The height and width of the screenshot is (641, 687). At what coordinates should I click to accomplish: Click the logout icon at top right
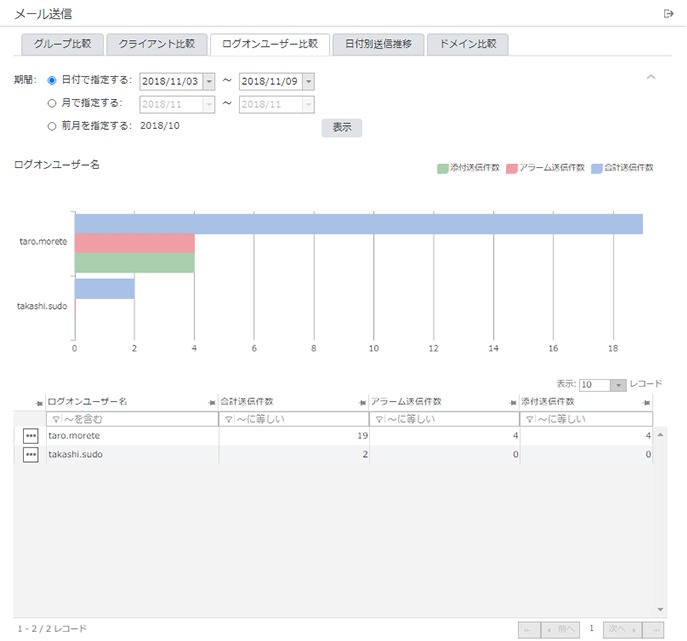coord(668,14)
